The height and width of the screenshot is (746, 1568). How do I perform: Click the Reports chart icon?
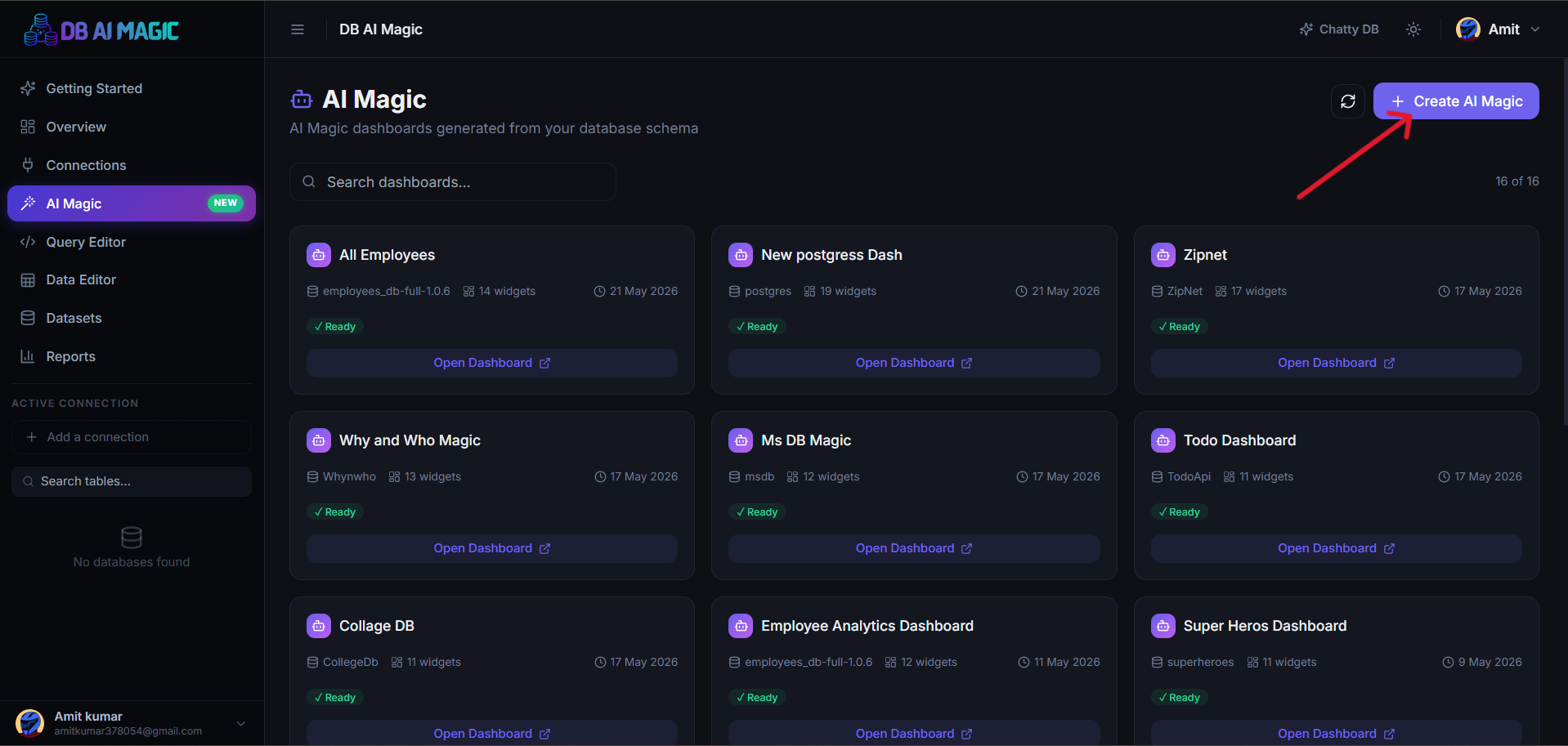(x=28, y=356)
